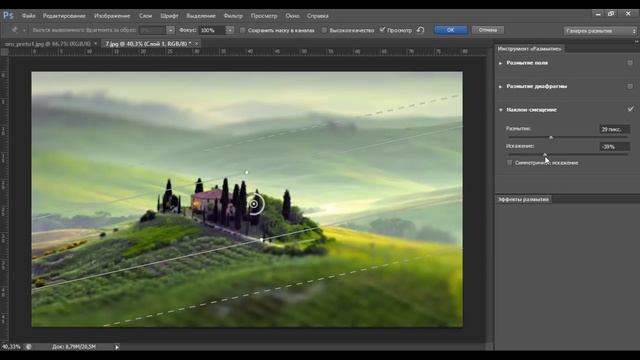Collapse the right panel via double-arrow icon
The image size is (640, 360).
pos(636,42)
